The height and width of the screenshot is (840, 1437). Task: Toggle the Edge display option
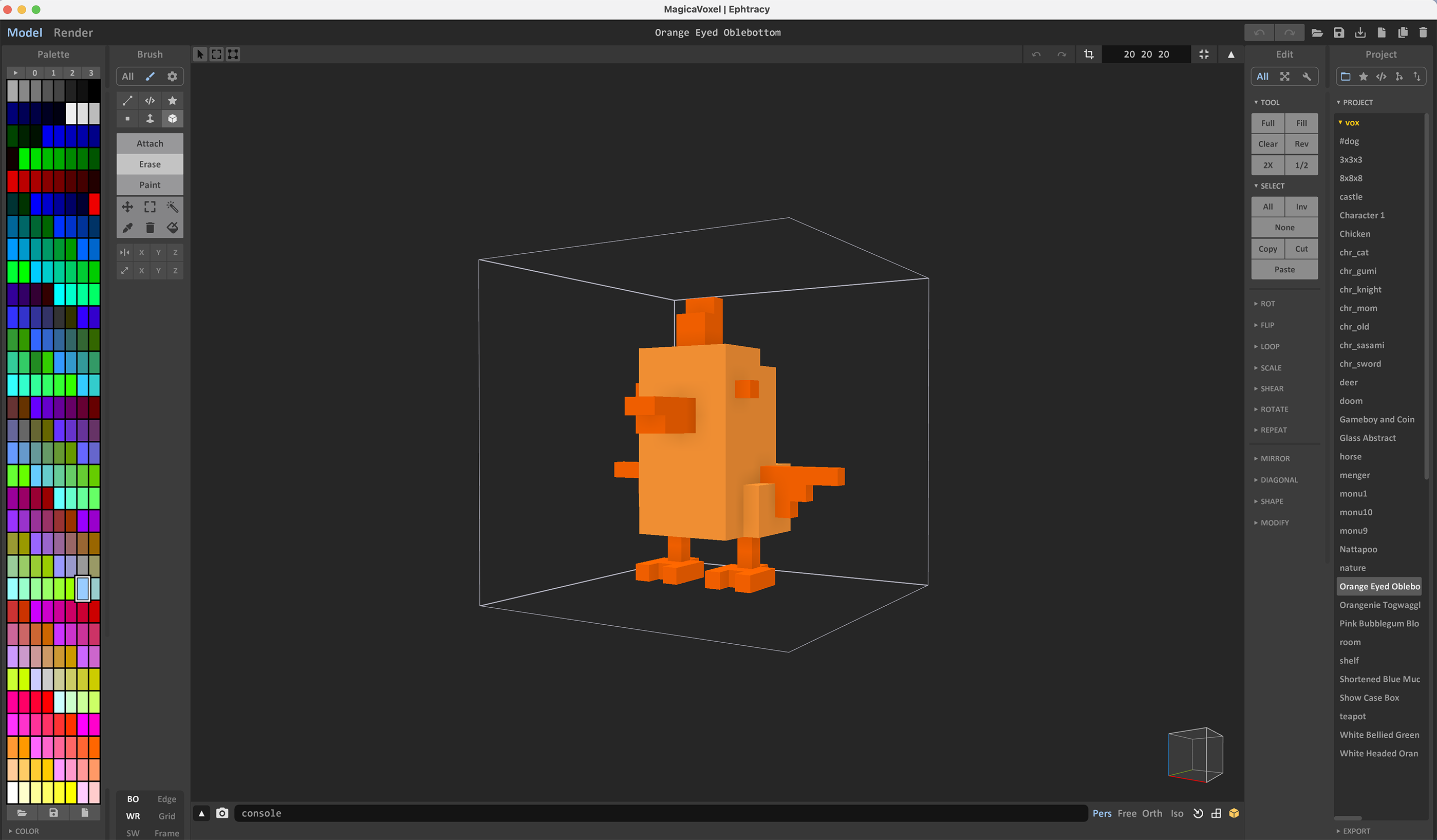click(166, 799)
